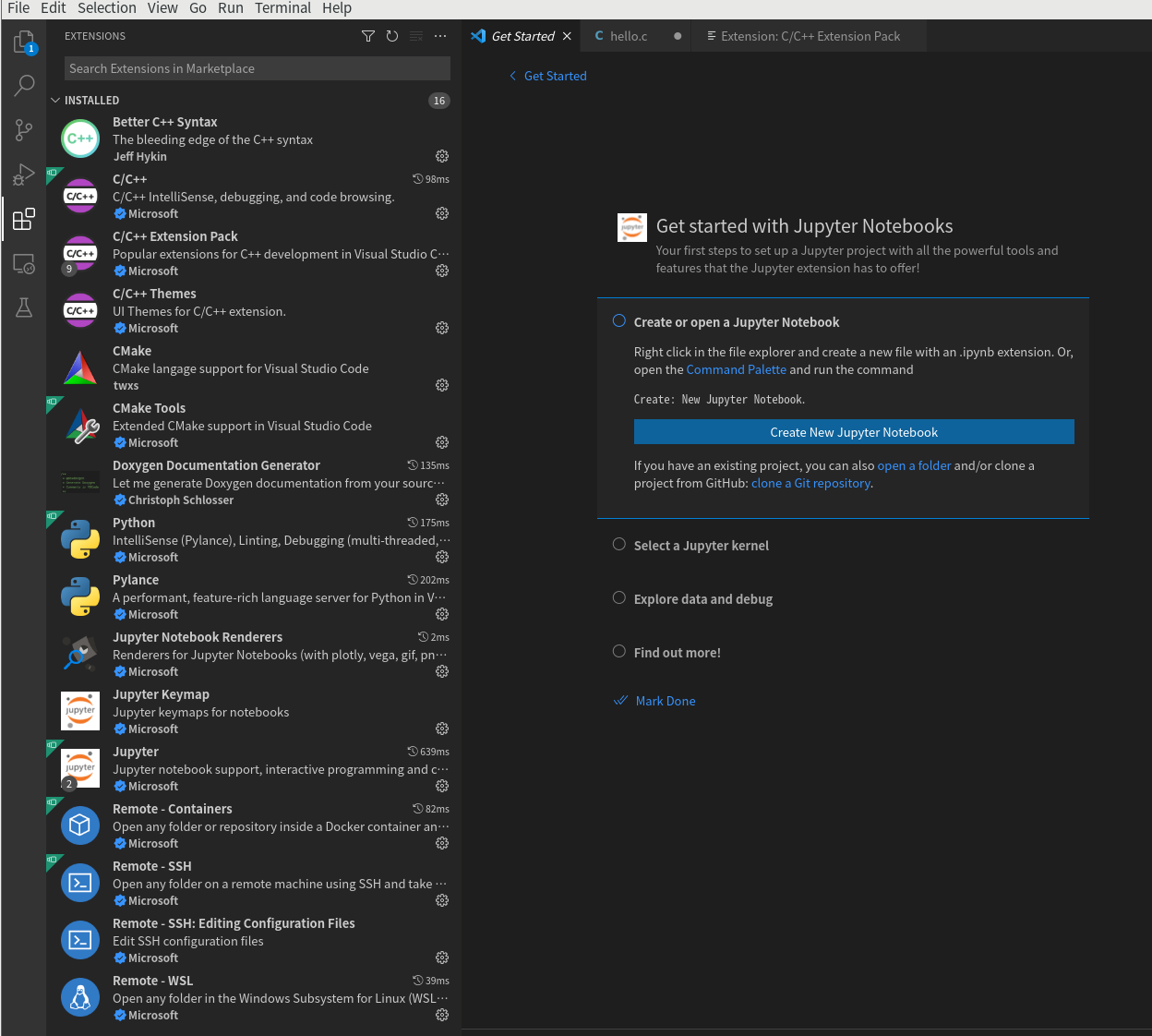Expand 'Explore data and debug' step

tap(703, 599)
